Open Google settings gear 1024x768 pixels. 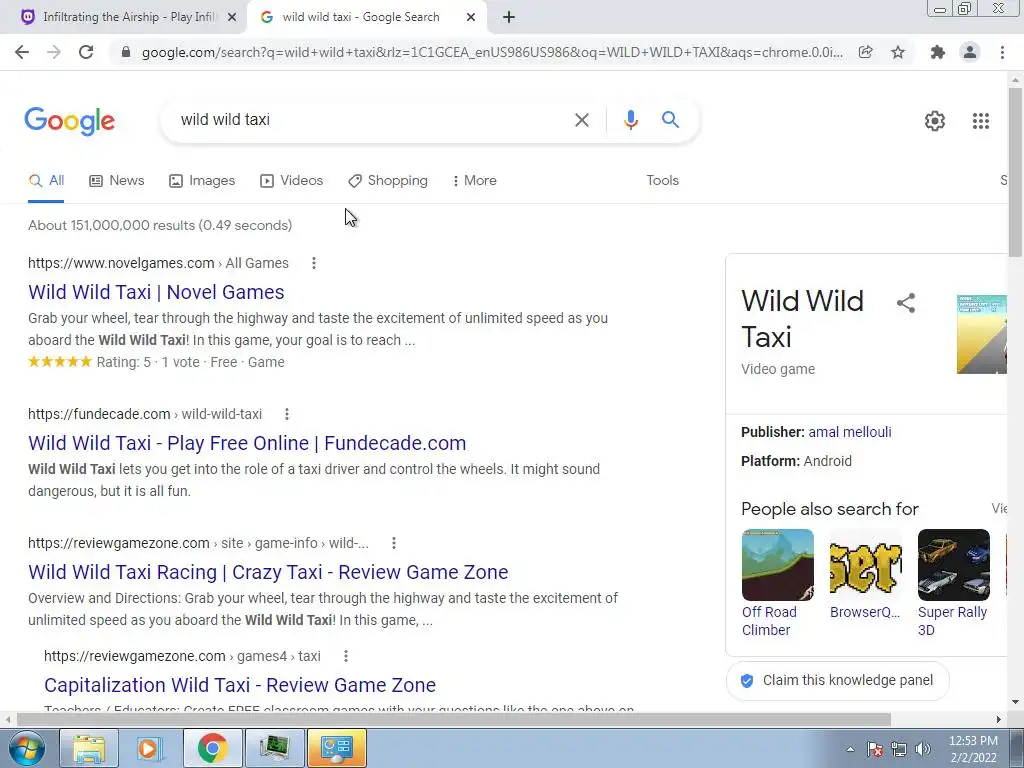935,121
